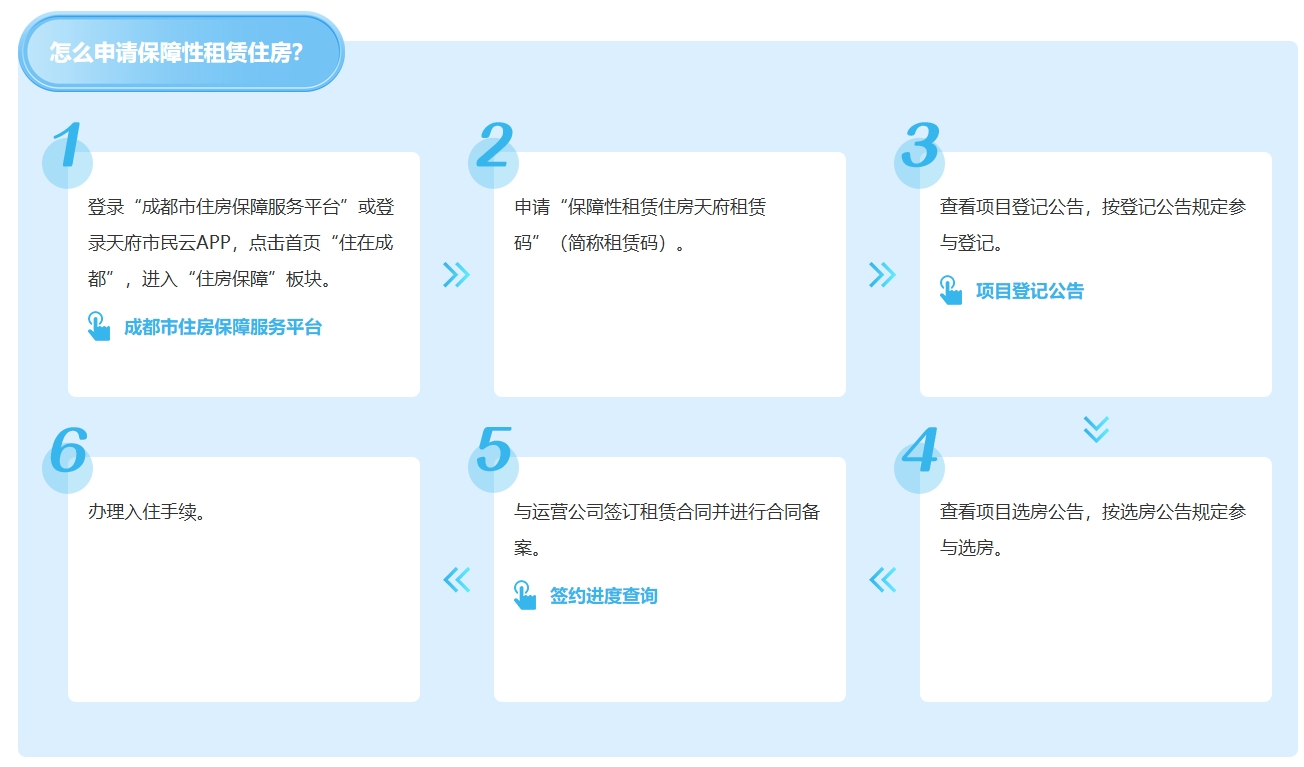Click the down chevrons below step 3

coord(1096,430)
